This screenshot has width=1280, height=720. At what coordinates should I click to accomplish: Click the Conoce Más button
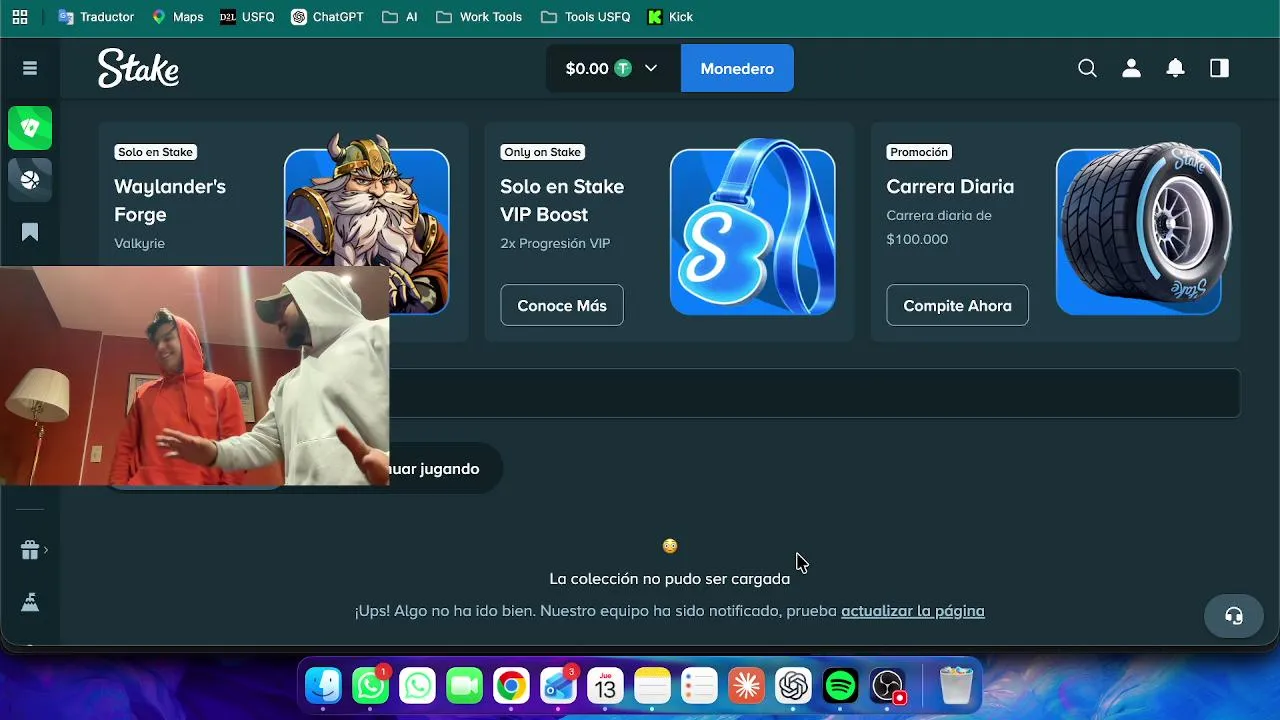pyautogui.click(x=562, y=306)
